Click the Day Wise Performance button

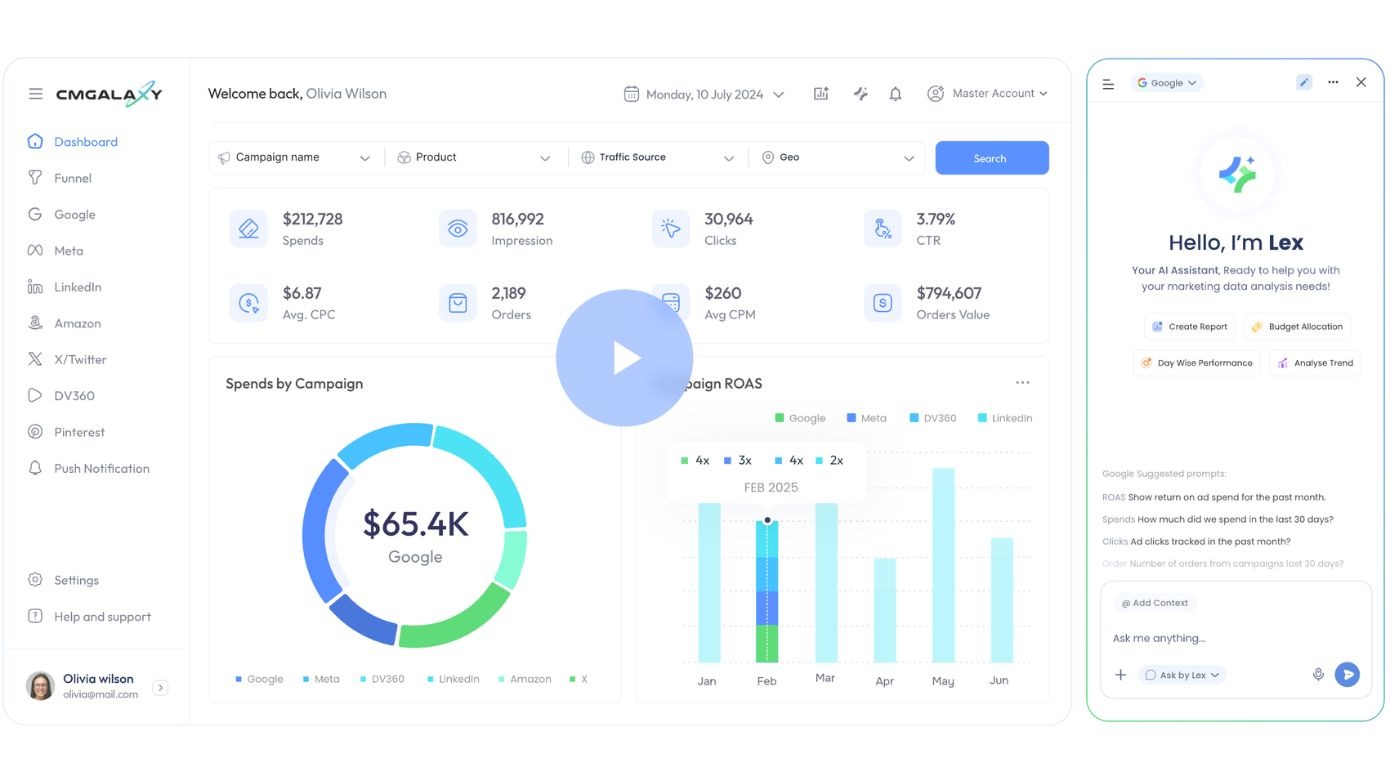1197,363
